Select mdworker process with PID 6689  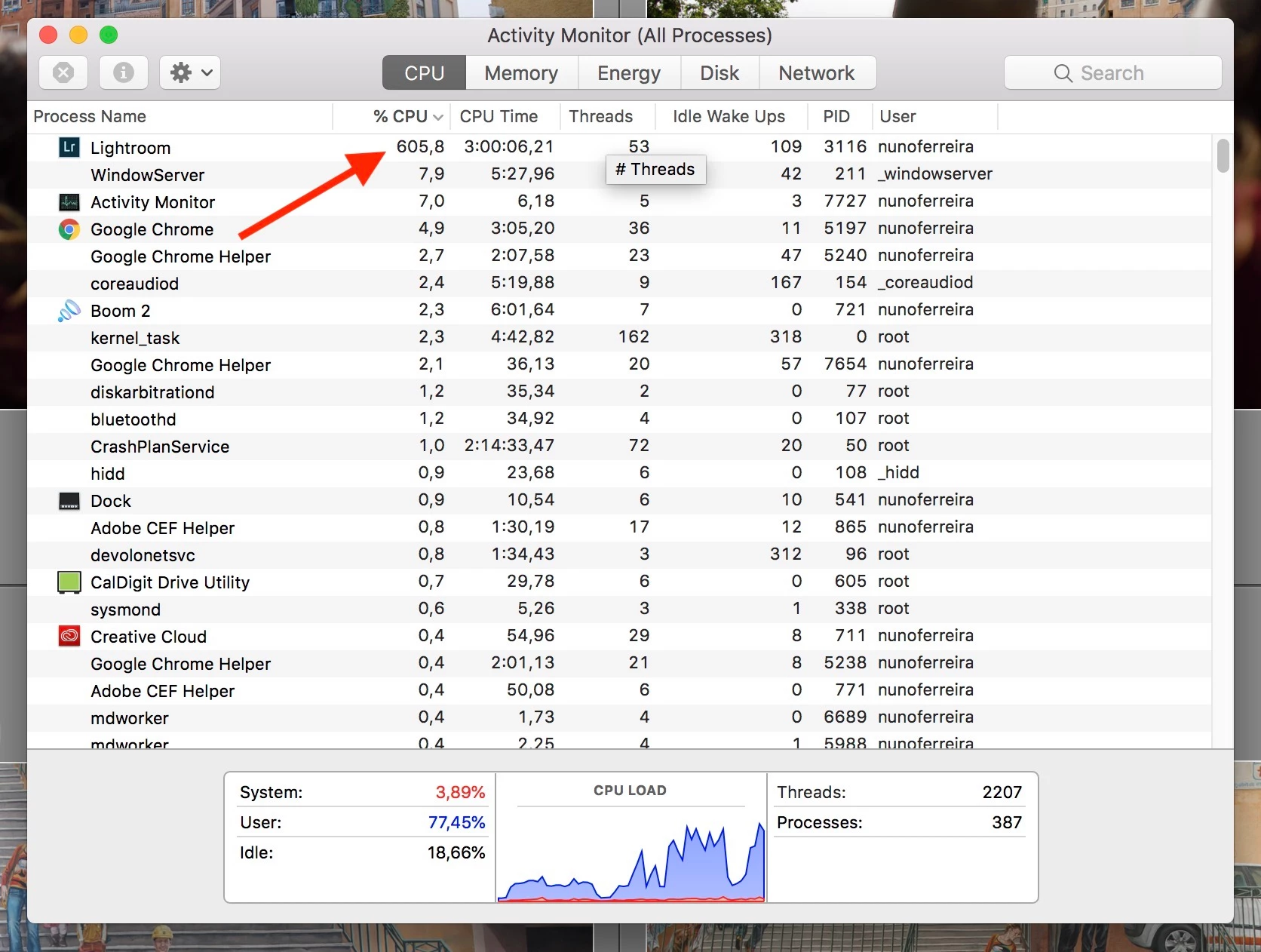tap(620, 717)
